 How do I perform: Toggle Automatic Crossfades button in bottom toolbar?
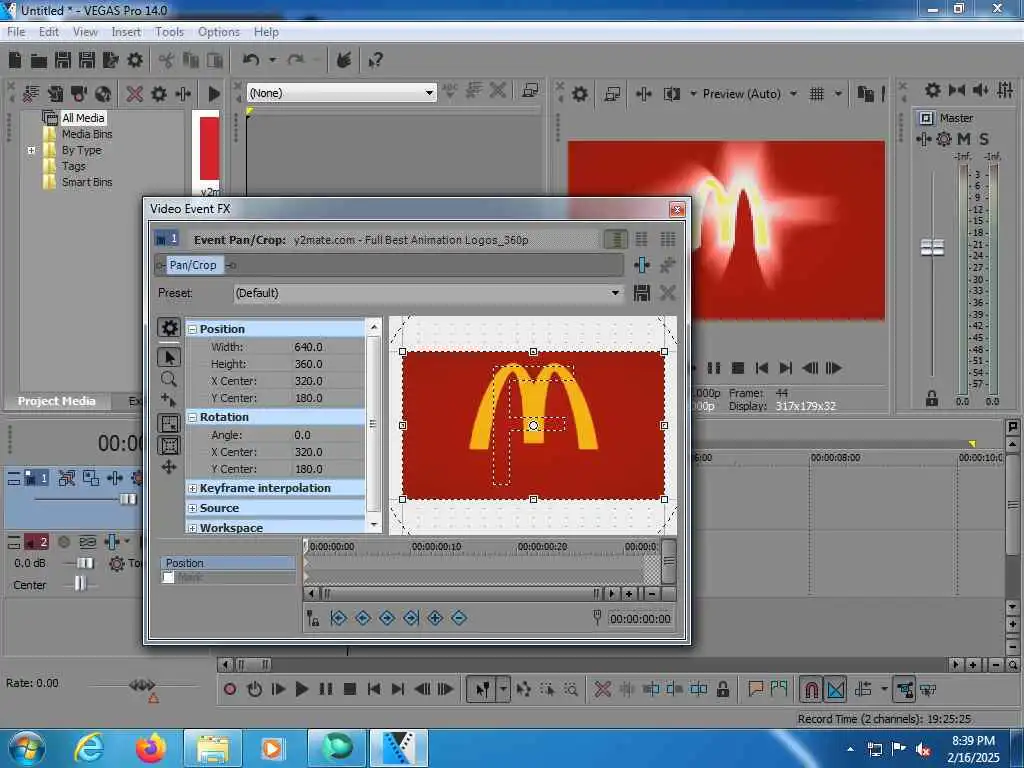tap(835, 689)
